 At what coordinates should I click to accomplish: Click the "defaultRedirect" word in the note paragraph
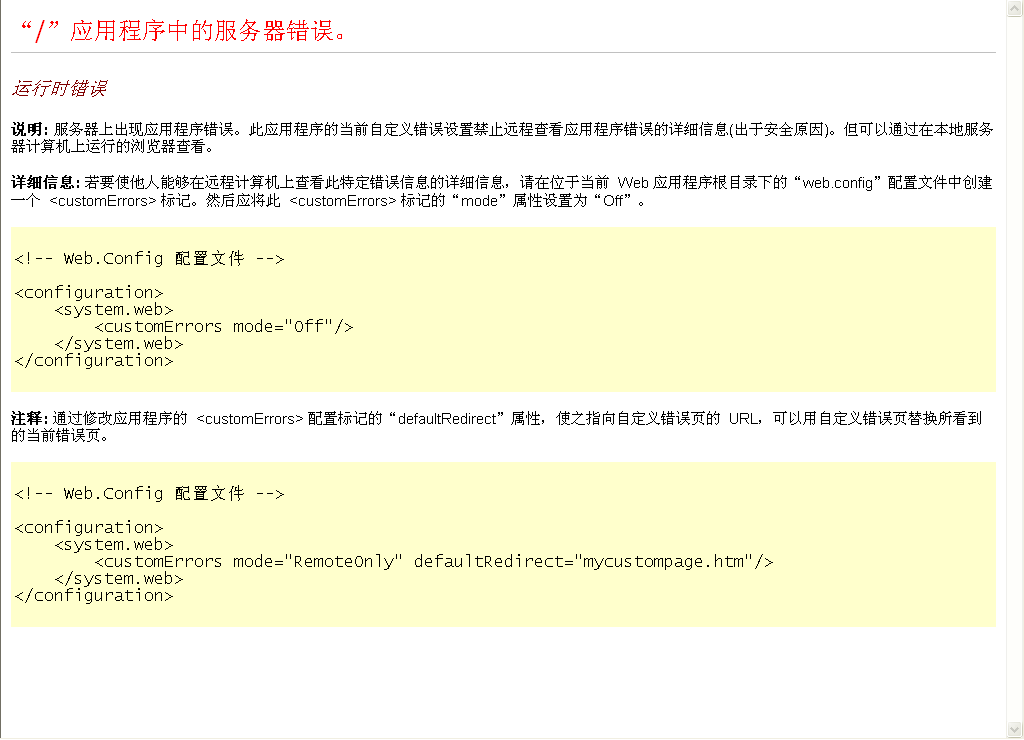coord(447,419)
